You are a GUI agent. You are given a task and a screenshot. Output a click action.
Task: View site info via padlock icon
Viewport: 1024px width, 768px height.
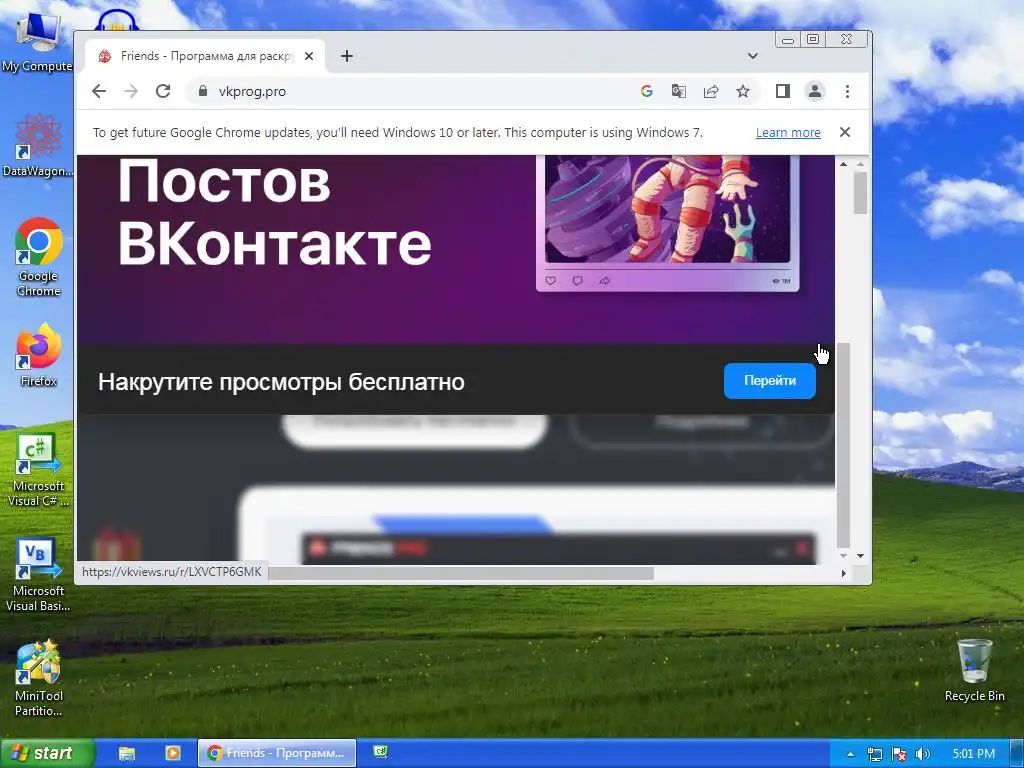tap(202, 91)
